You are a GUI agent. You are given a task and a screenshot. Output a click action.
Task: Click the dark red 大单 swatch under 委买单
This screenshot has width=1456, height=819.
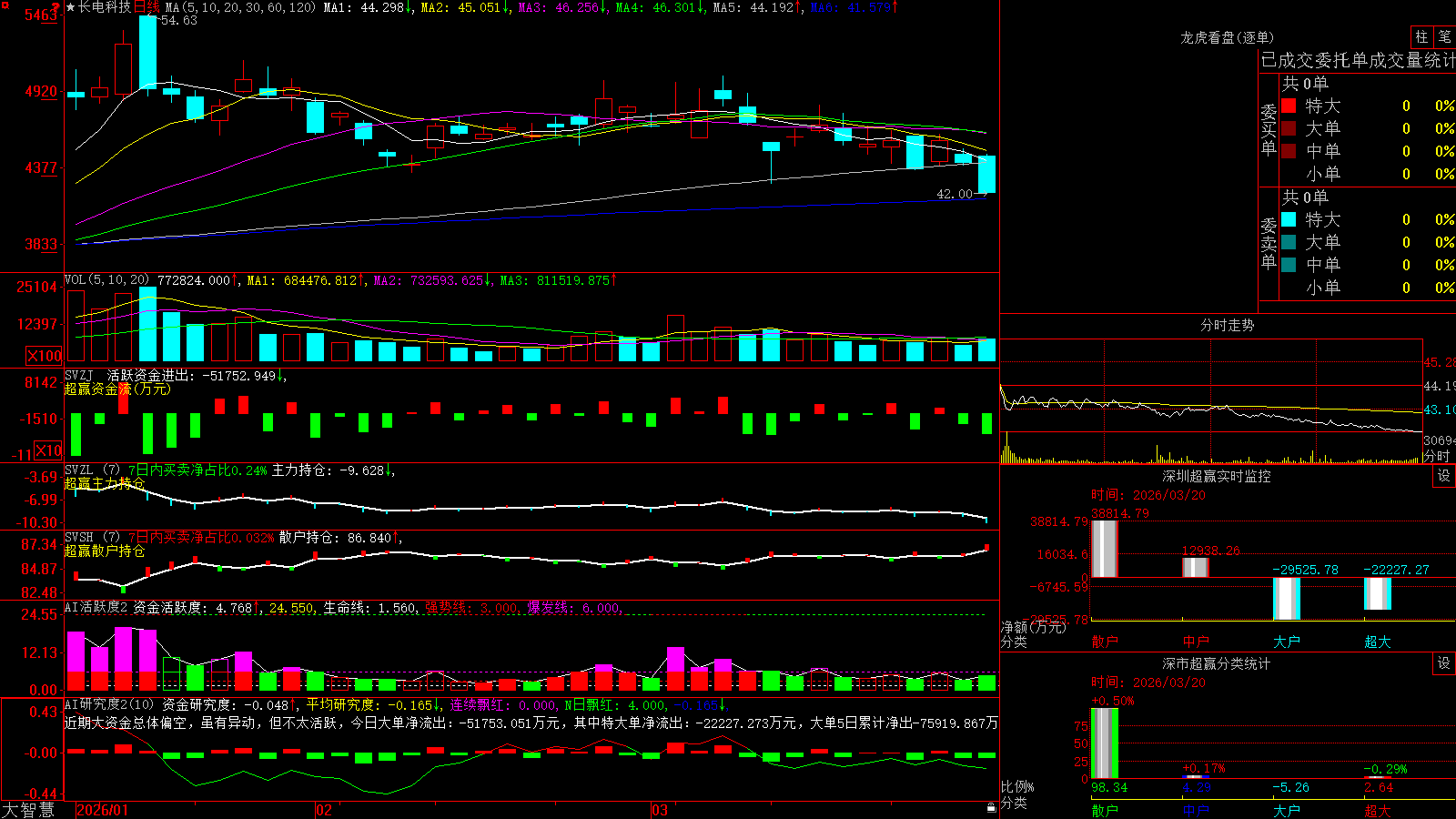pyautogui.click(x=1289, y=128)
